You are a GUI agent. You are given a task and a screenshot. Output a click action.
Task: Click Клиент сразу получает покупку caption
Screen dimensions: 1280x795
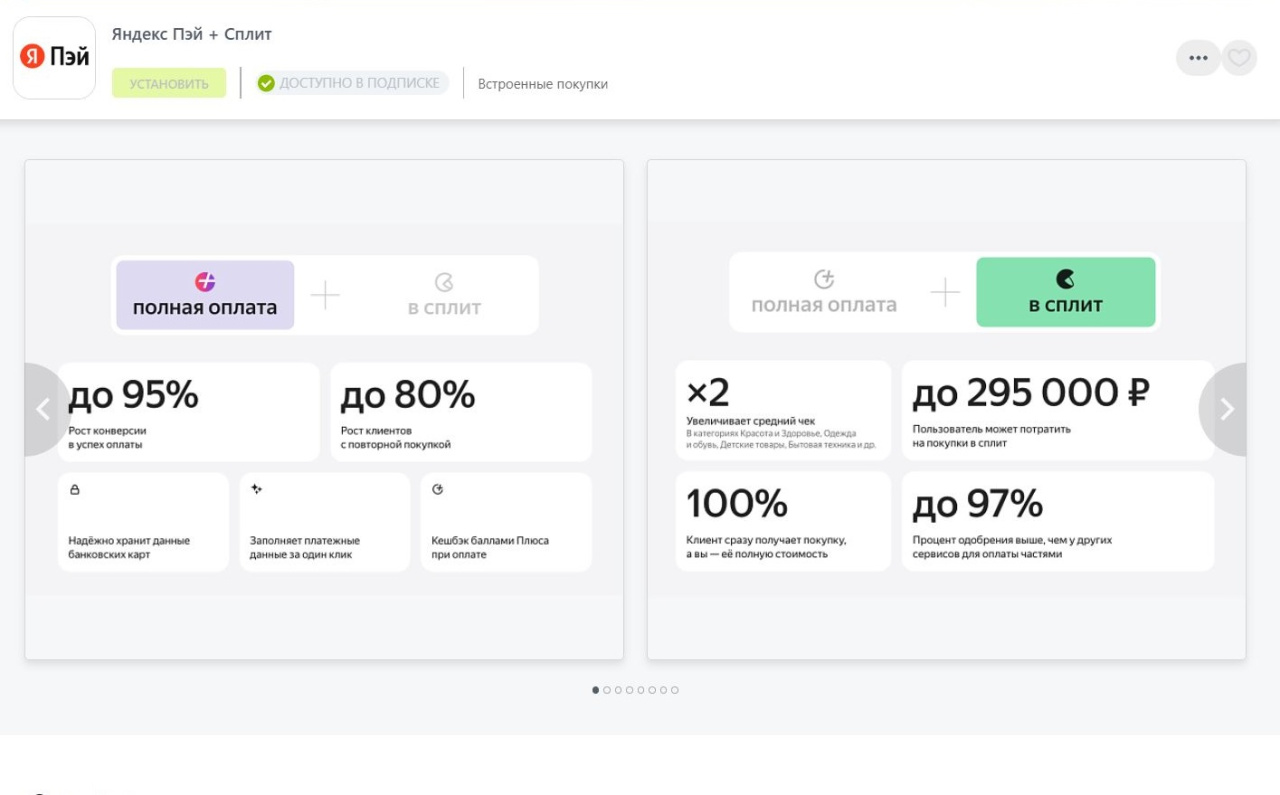pos(766,547)
